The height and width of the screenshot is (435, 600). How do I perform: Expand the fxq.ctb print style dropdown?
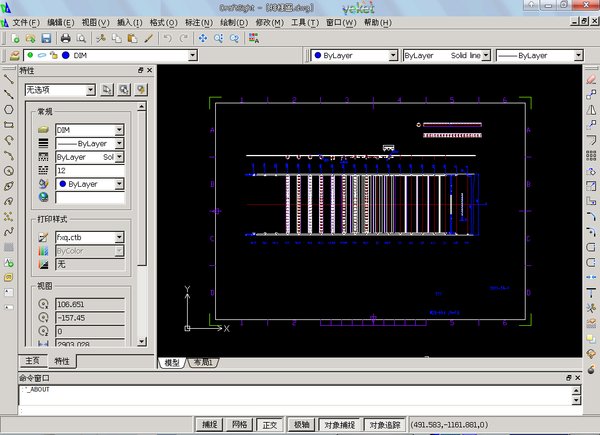[119, 238]
